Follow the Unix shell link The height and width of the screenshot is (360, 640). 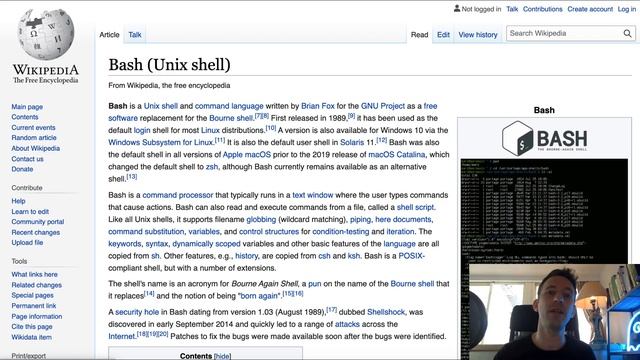[160, 106]
